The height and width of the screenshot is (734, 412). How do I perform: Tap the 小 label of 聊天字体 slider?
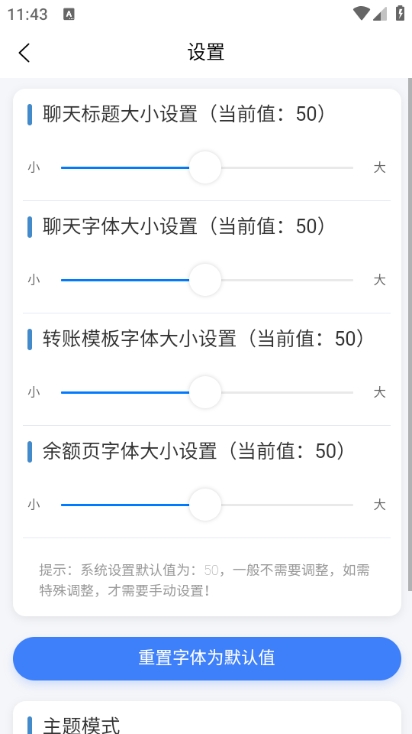point(34,280)
